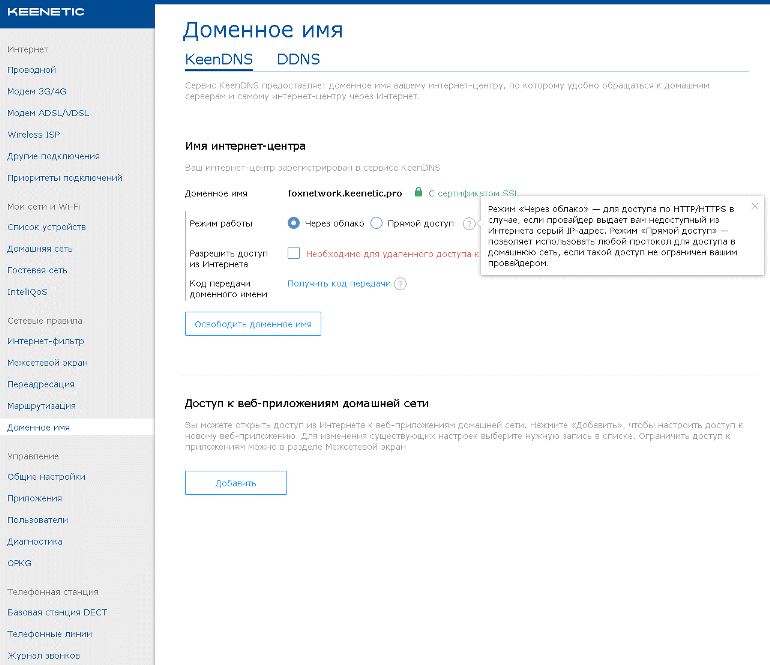Viewport: 770px width, 665px height.
Task: Open OPKG in sidebar
Action: (19, 564)
